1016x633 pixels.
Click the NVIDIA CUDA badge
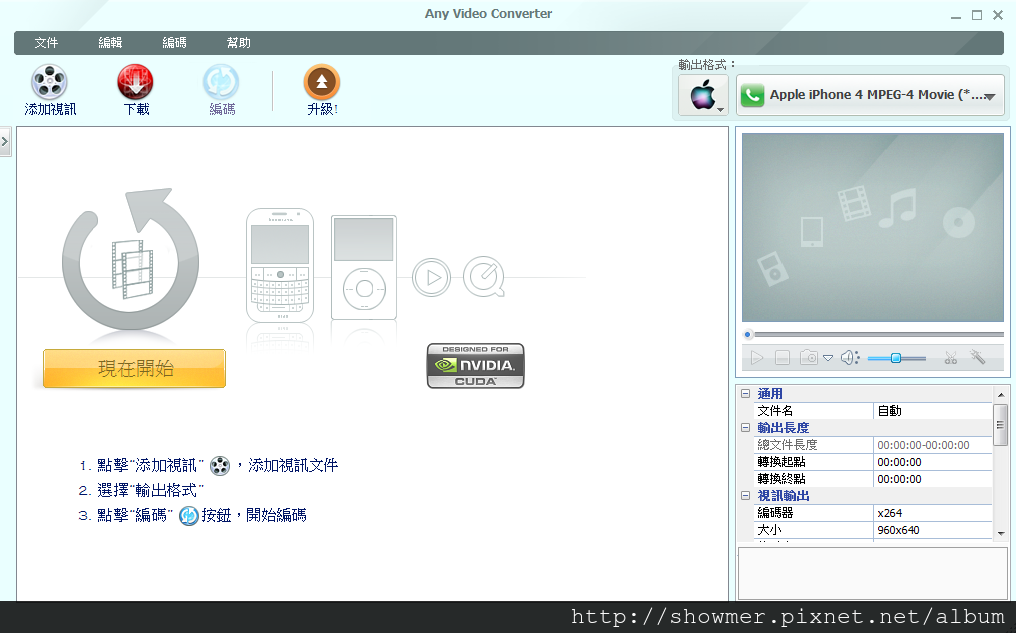pyautogui.click(x=476, y=366)
